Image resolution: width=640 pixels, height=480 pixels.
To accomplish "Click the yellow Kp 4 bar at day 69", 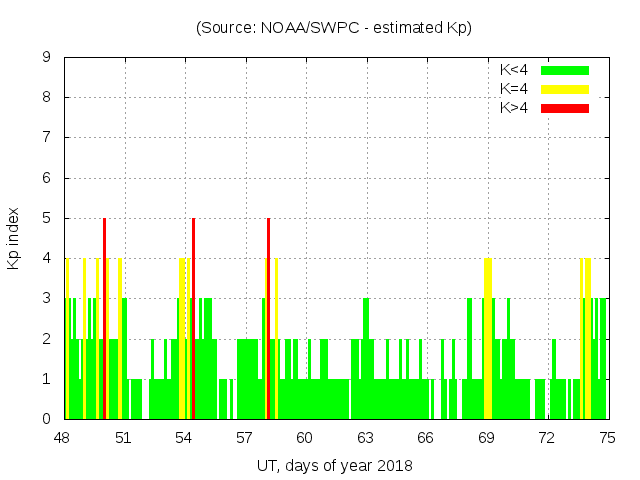I will coord(487,338).
